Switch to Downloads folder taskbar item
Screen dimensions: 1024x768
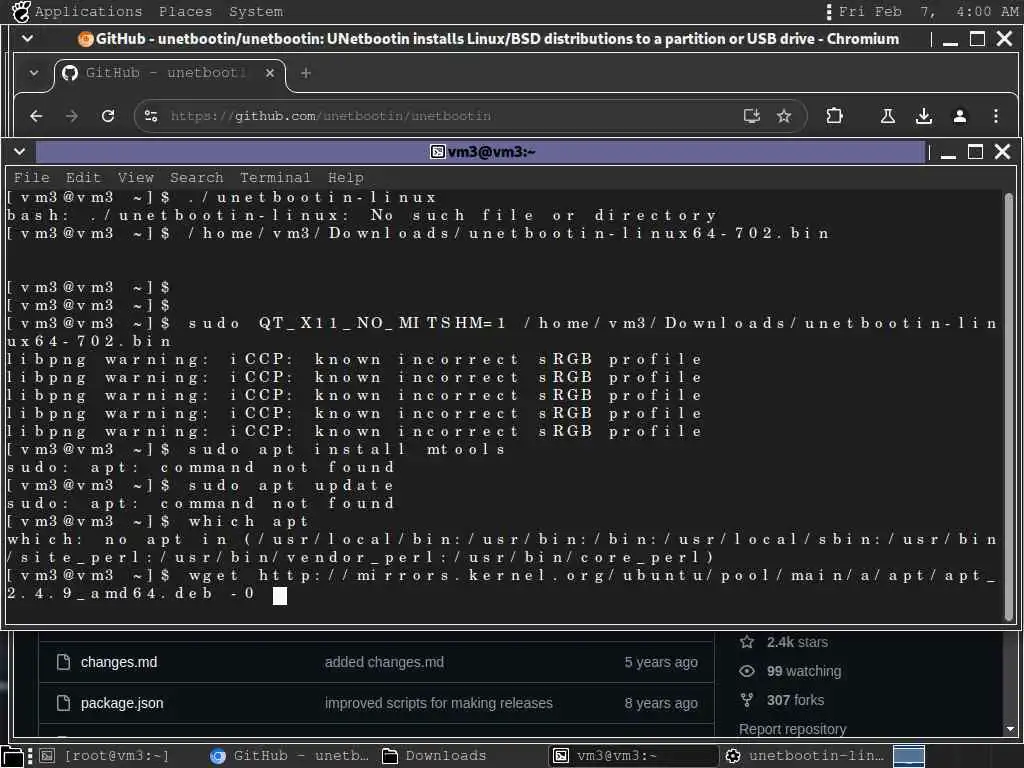434,756
